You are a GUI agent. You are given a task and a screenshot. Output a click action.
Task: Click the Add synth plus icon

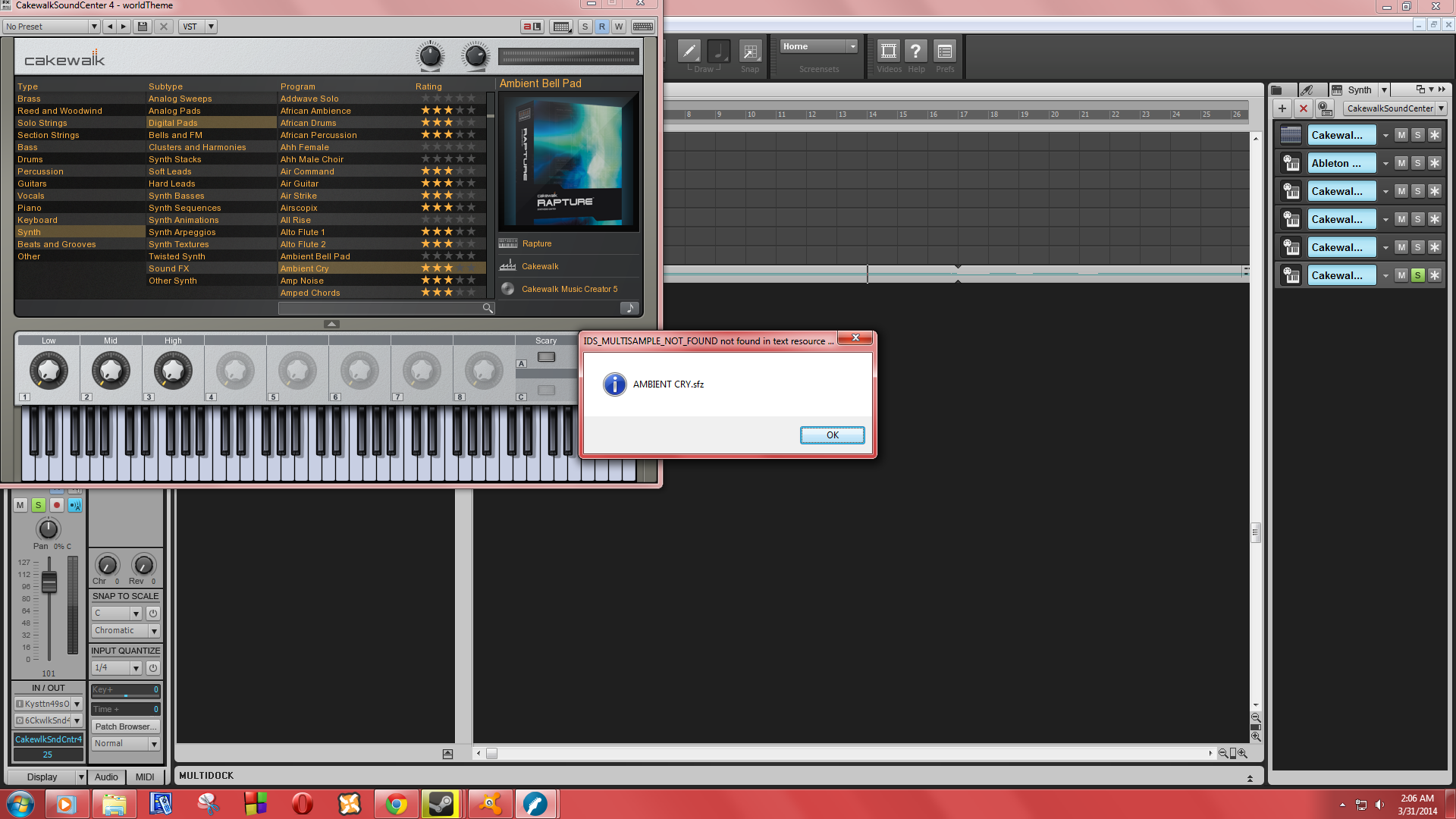[x=1282, y=108]
